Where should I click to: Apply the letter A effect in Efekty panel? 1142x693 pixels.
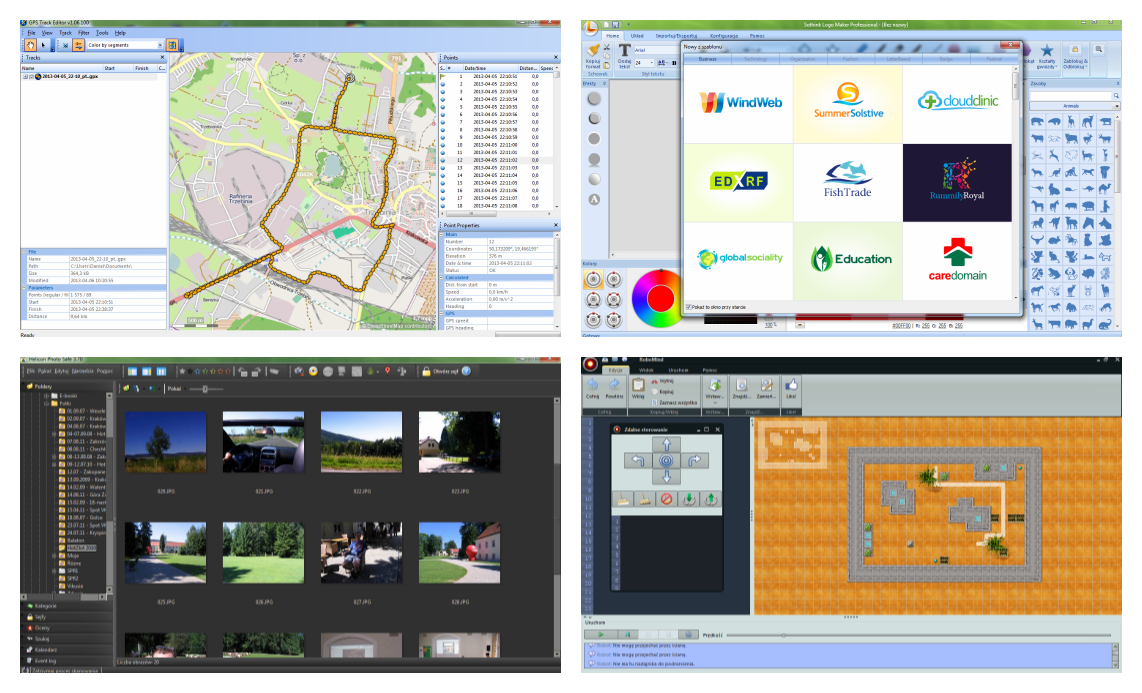point(594,199)
